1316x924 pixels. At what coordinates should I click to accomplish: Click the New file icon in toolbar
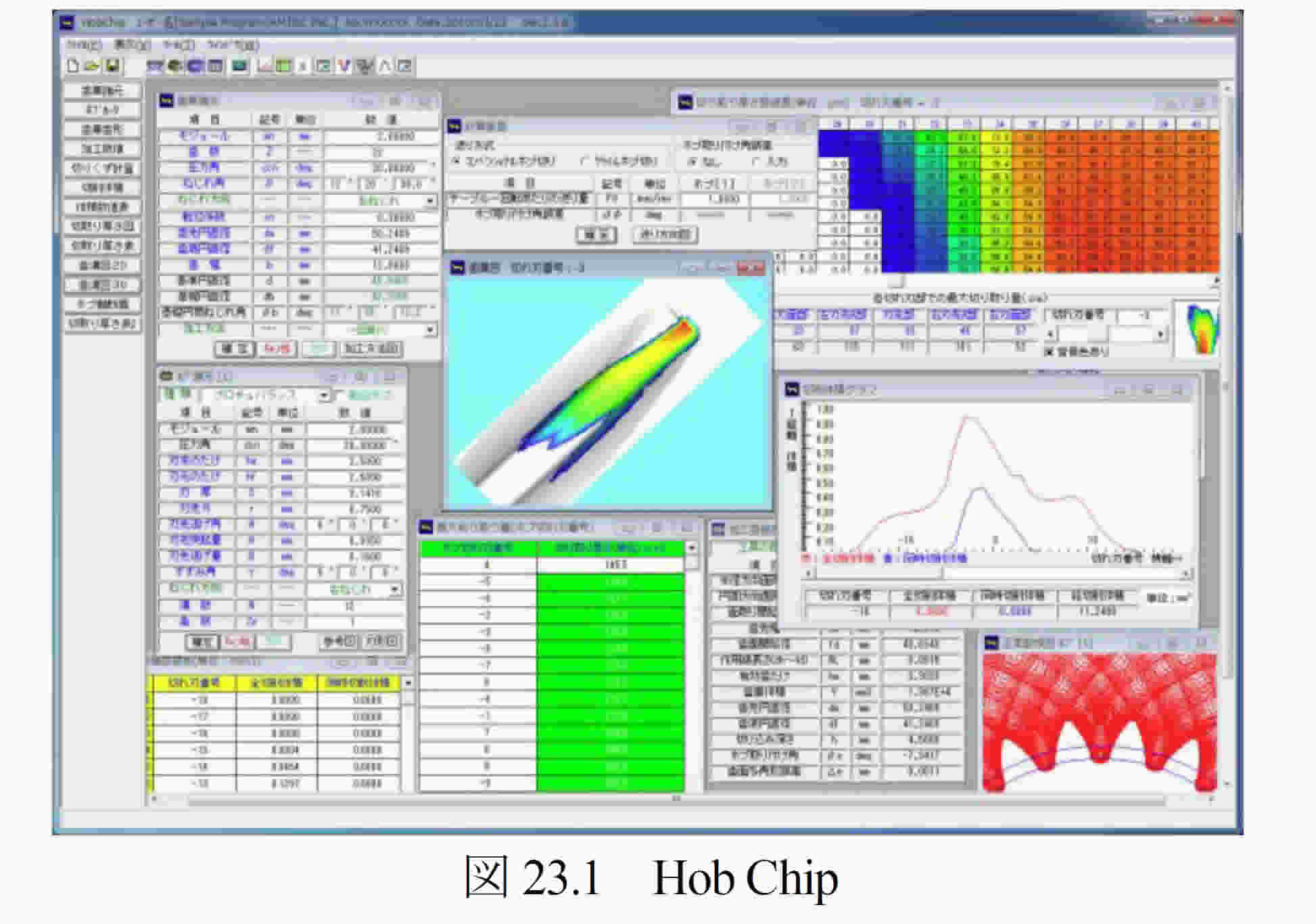point(73,66)
